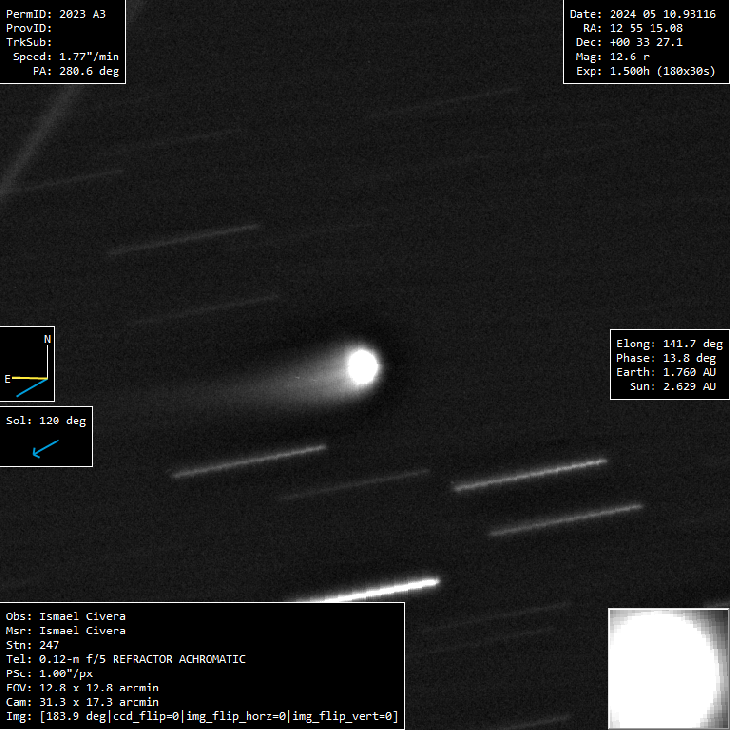Click the N/E compass orientation indicator
Screen dimensions: 730x730
coord(27,364)
